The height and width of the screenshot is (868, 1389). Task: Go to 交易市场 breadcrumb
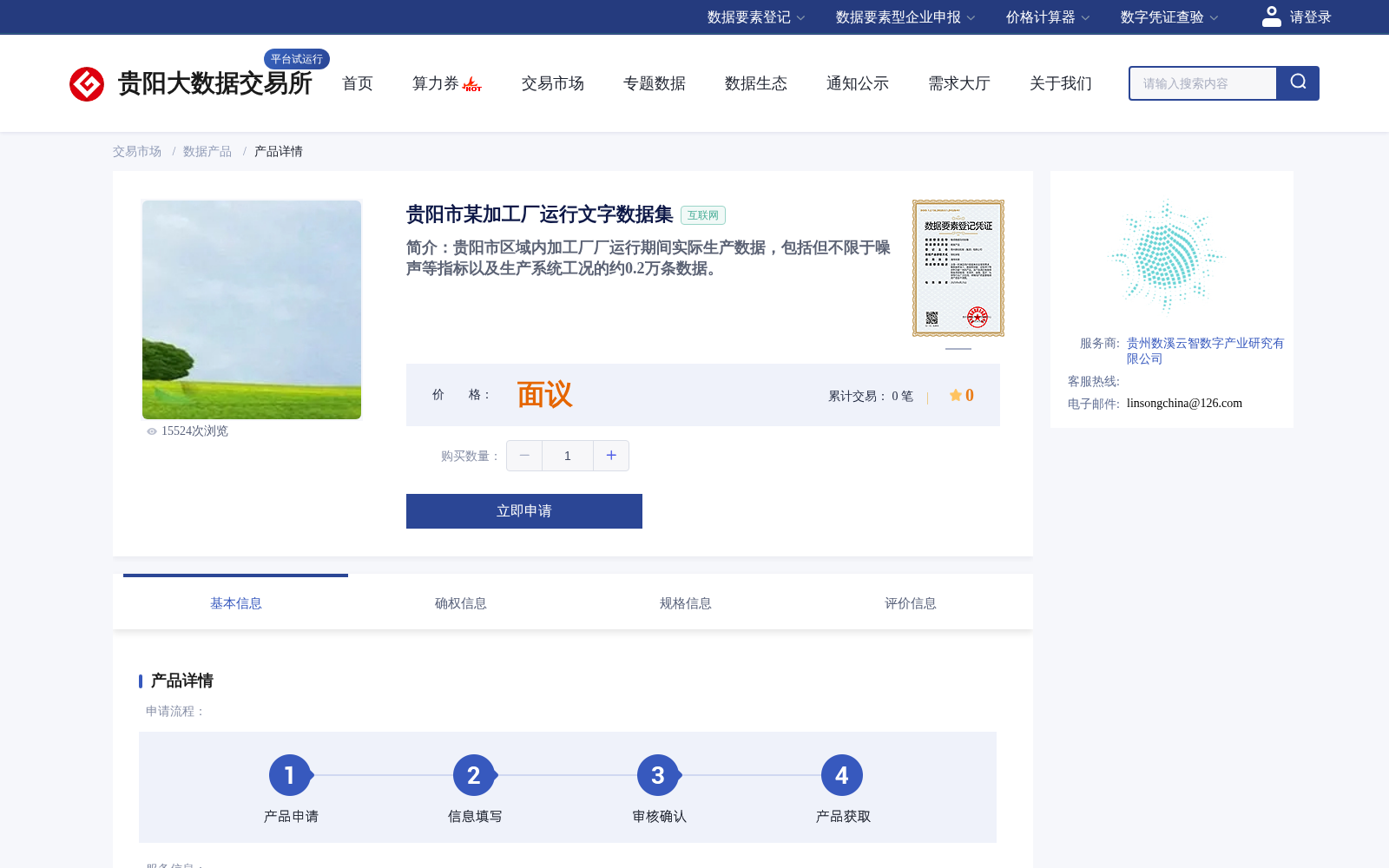(x=137, y=151)
